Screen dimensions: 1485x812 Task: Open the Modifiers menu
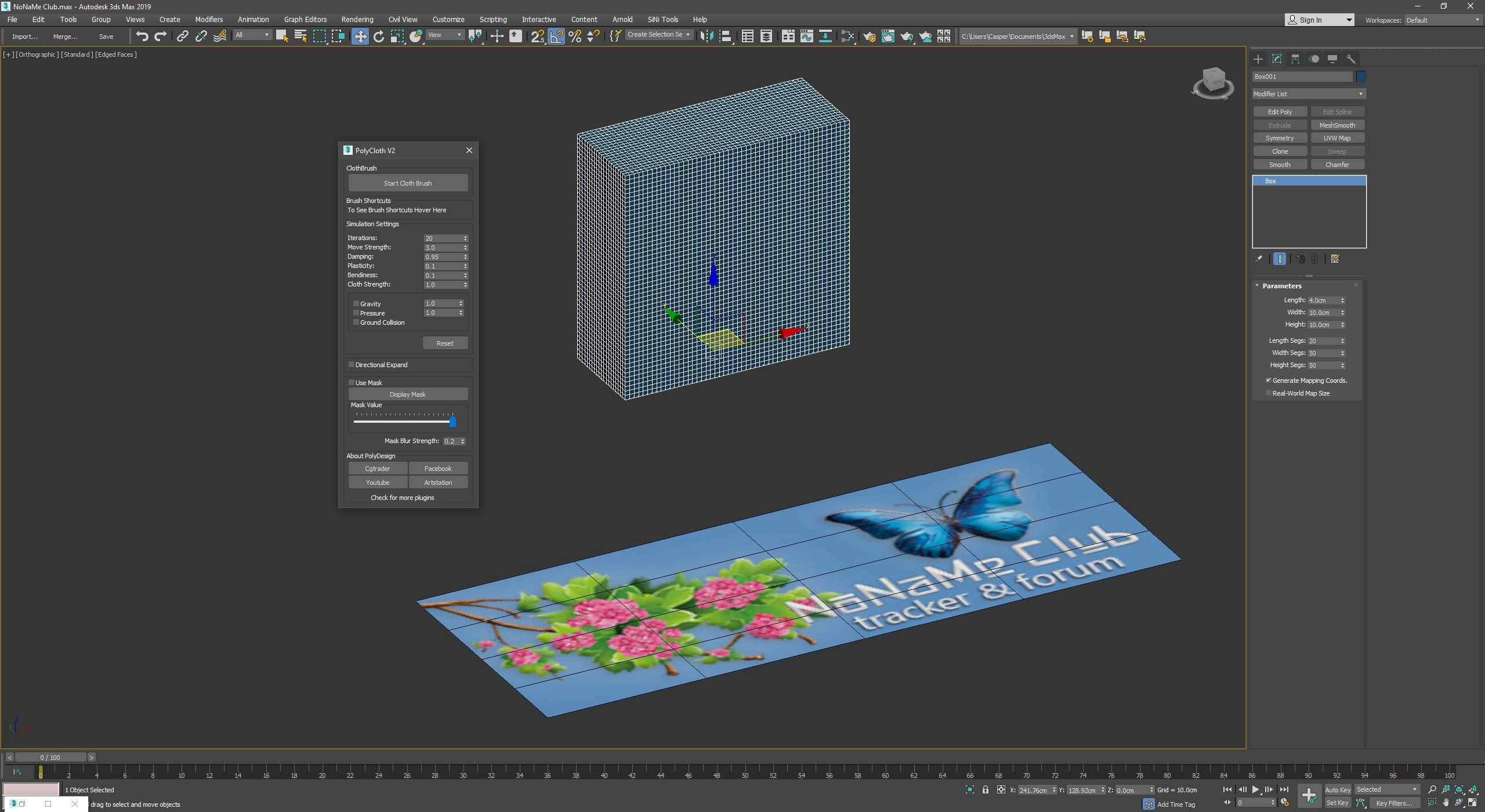[x=209, y=19]
